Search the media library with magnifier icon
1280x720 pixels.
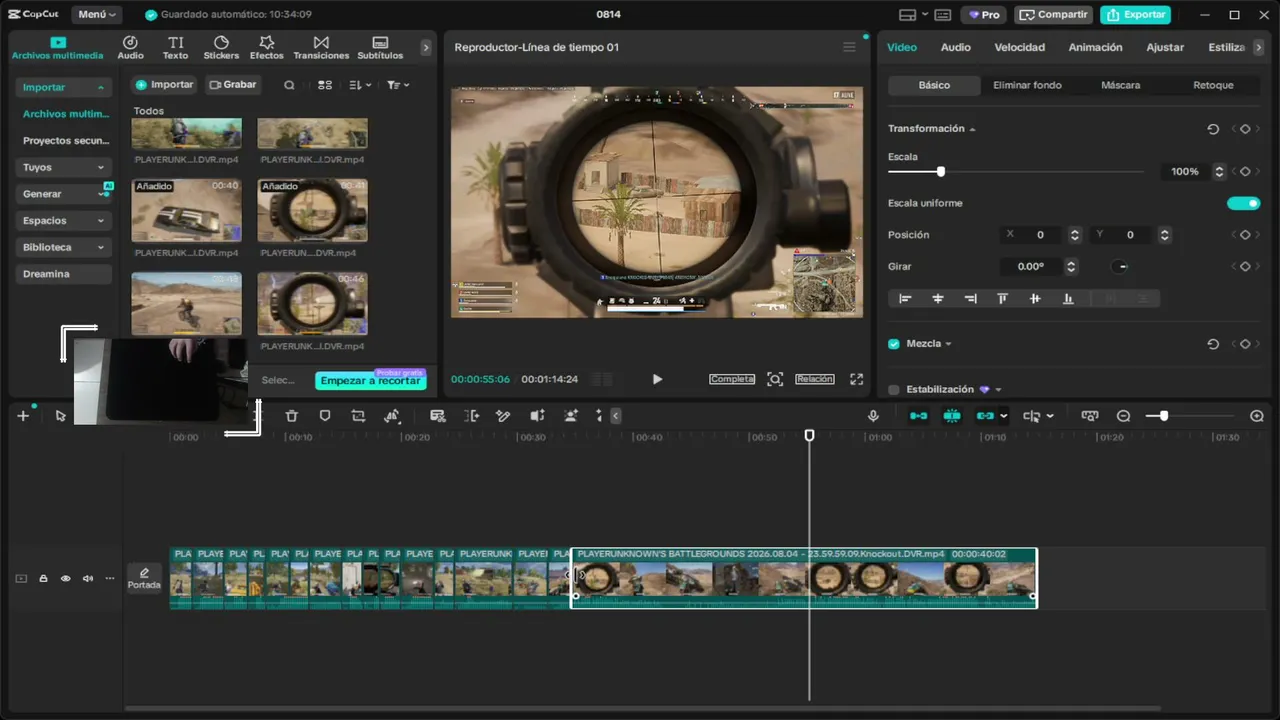coord(289,85)
